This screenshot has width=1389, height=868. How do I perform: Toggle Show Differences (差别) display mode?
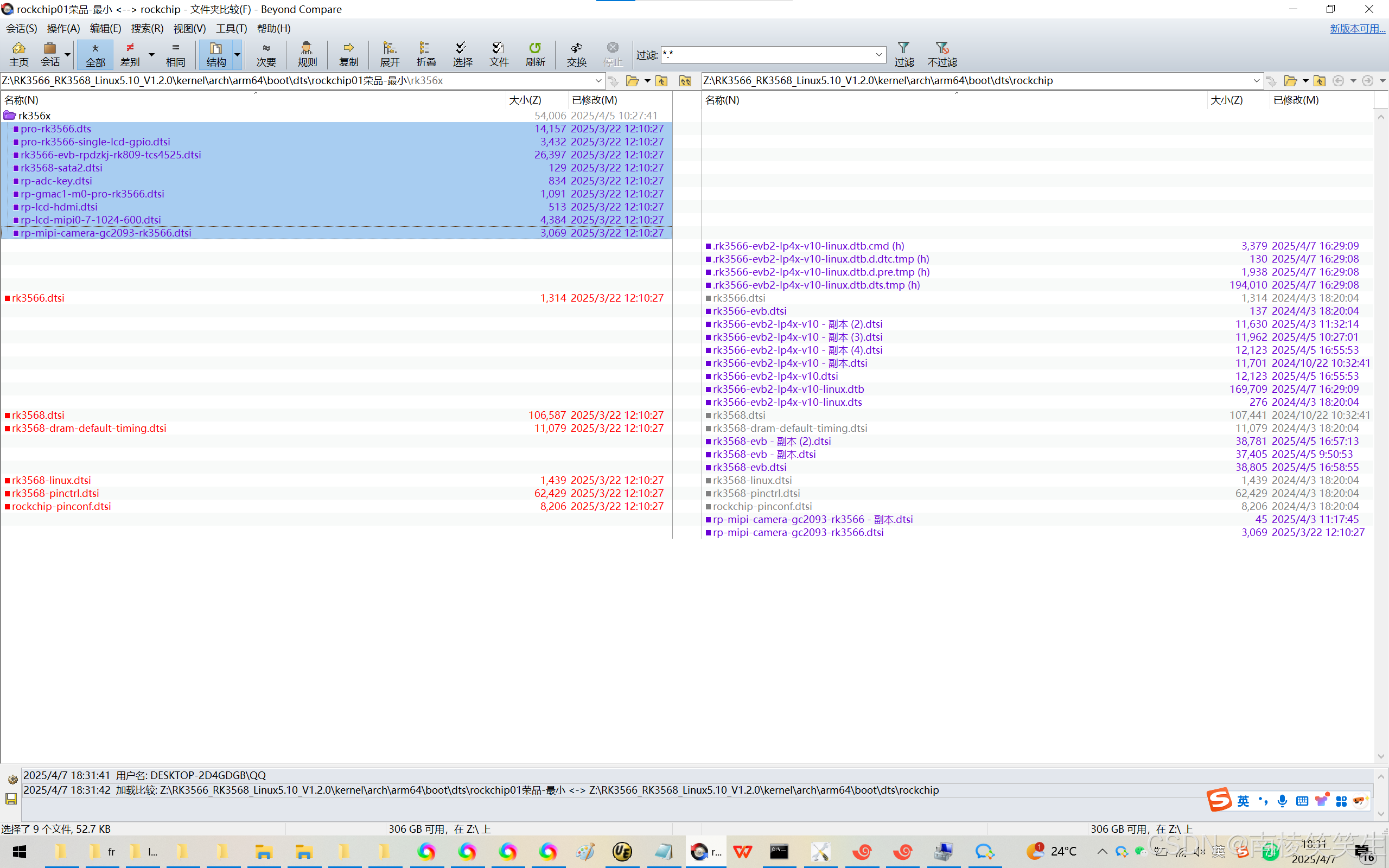130,54
